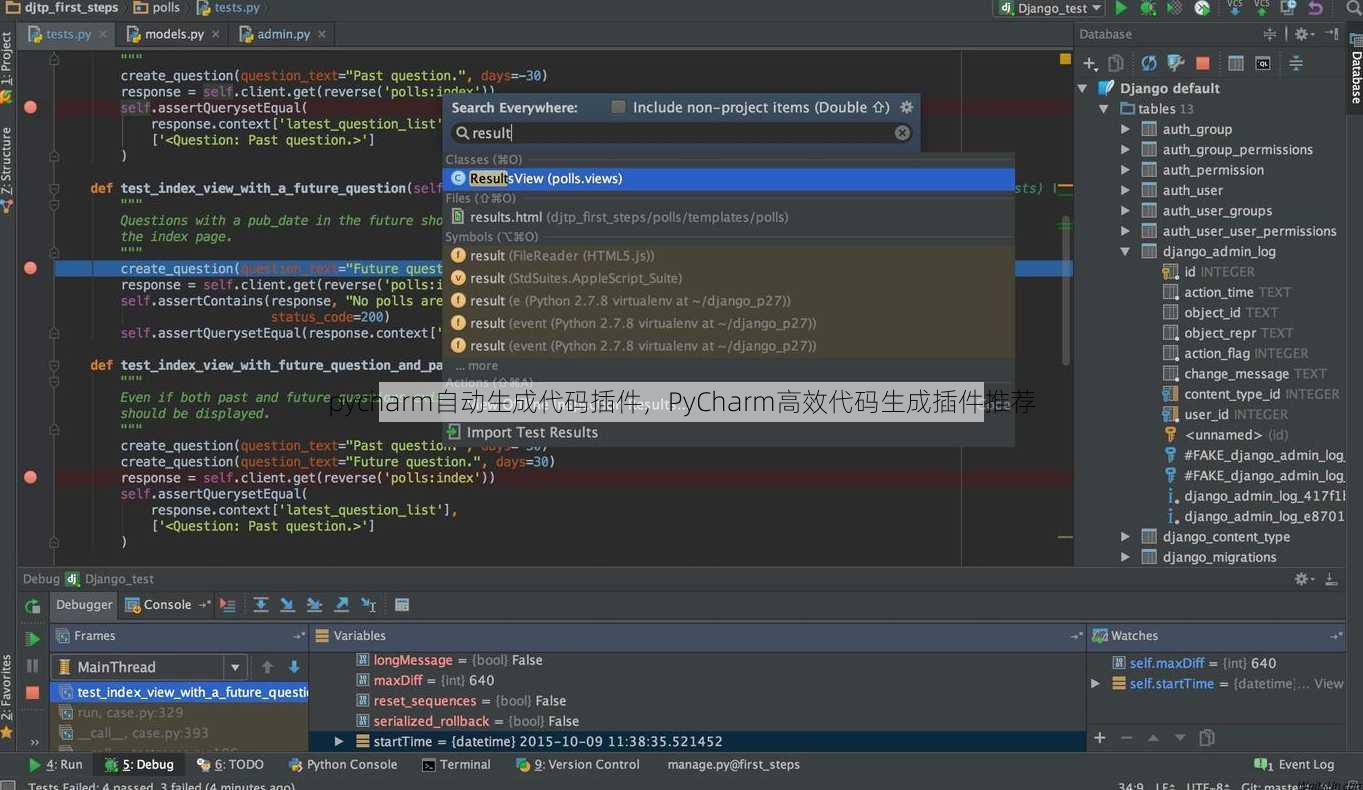
Task: Open the table editor icon in Database toolbar
Action: 1236,63
